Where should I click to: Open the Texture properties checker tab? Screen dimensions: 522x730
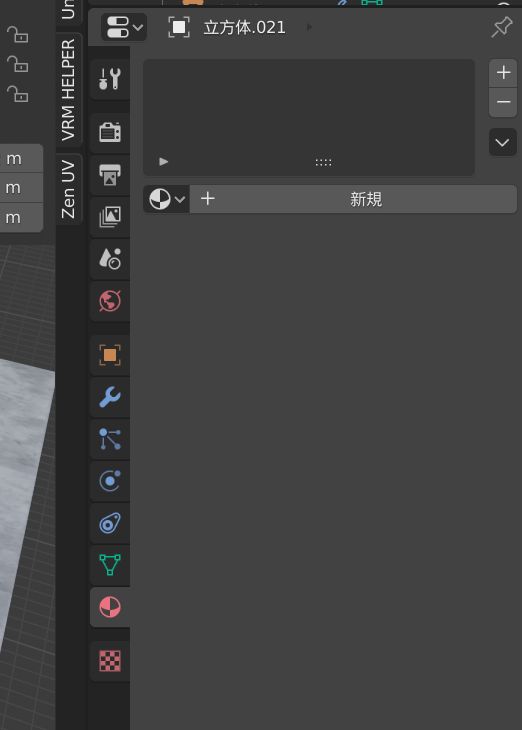[110, 661]
